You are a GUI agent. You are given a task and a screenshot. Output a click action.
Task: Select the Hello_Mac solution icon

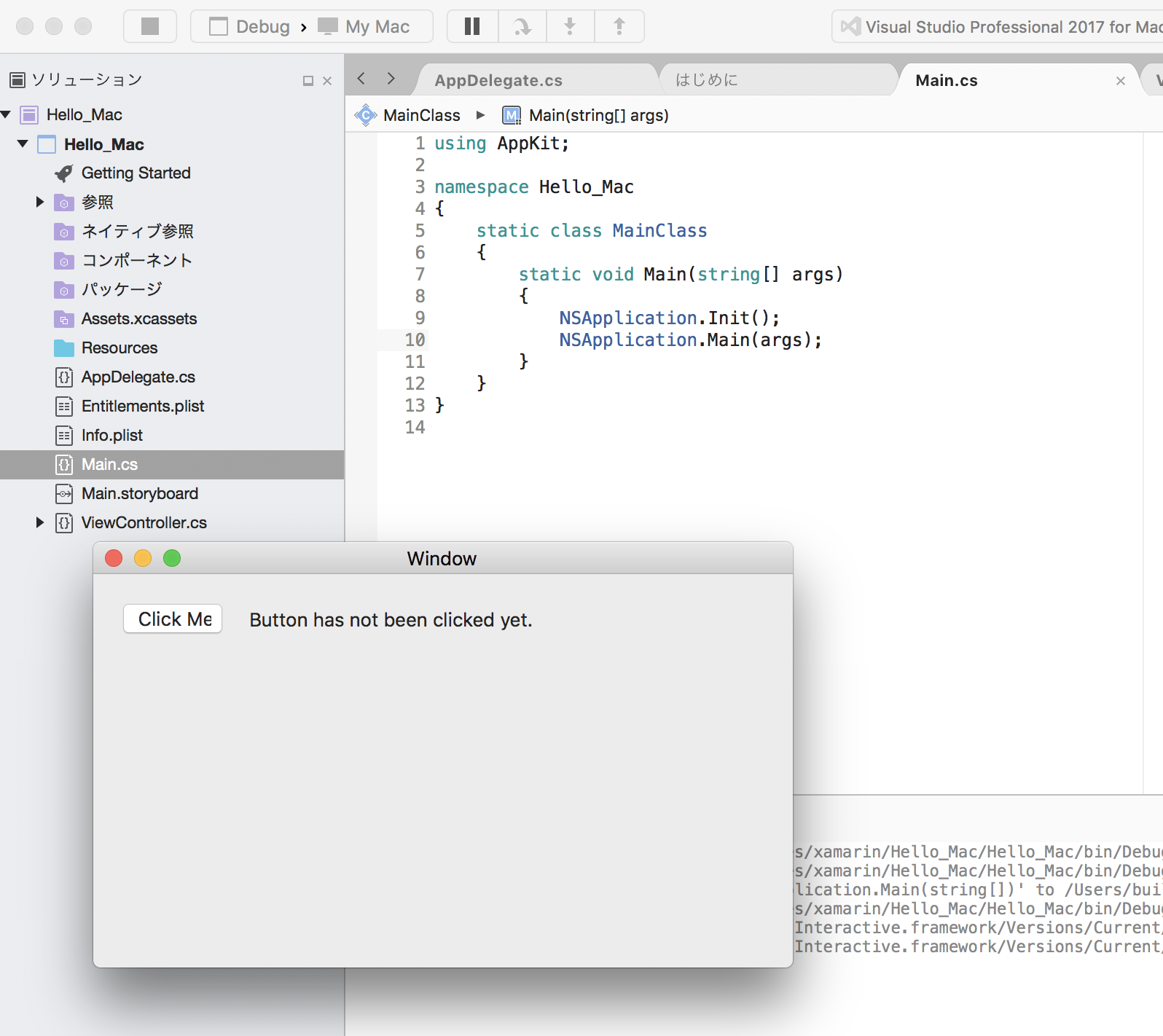tap(29, 114)
